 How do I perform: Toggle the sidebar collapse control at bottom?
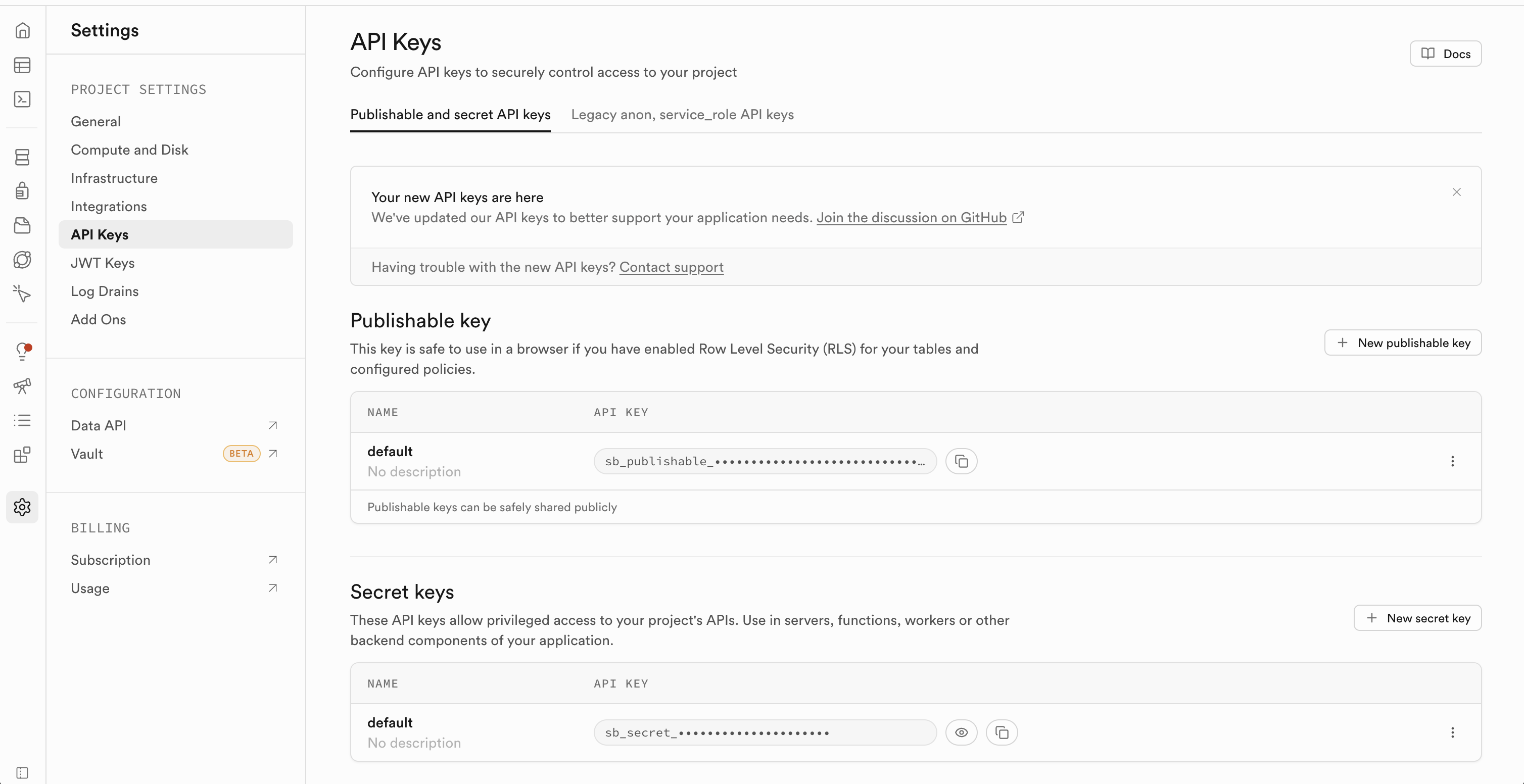coord(22,773)
